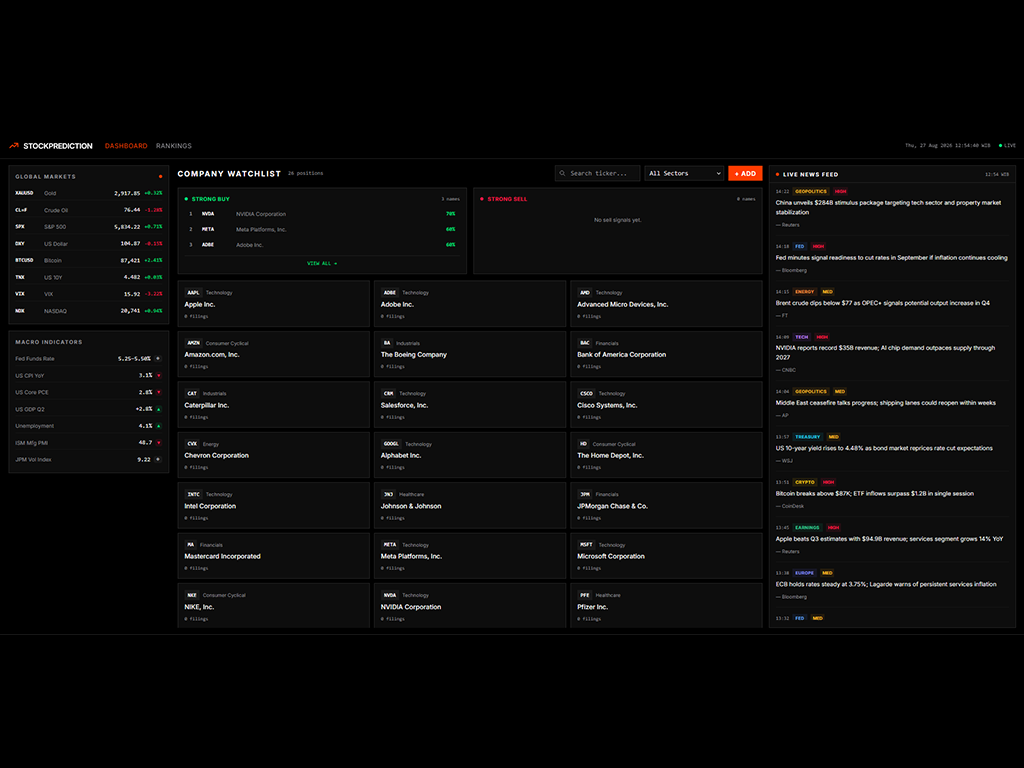The width and height of the screenshot is (1024, 768).
Task: Click the BAC ticker badge
Action: (x=584, y=343)
